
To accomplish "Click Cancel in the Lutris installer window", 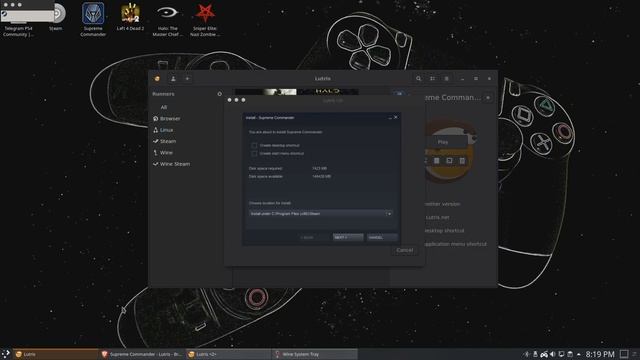I will tap(404, 250).
